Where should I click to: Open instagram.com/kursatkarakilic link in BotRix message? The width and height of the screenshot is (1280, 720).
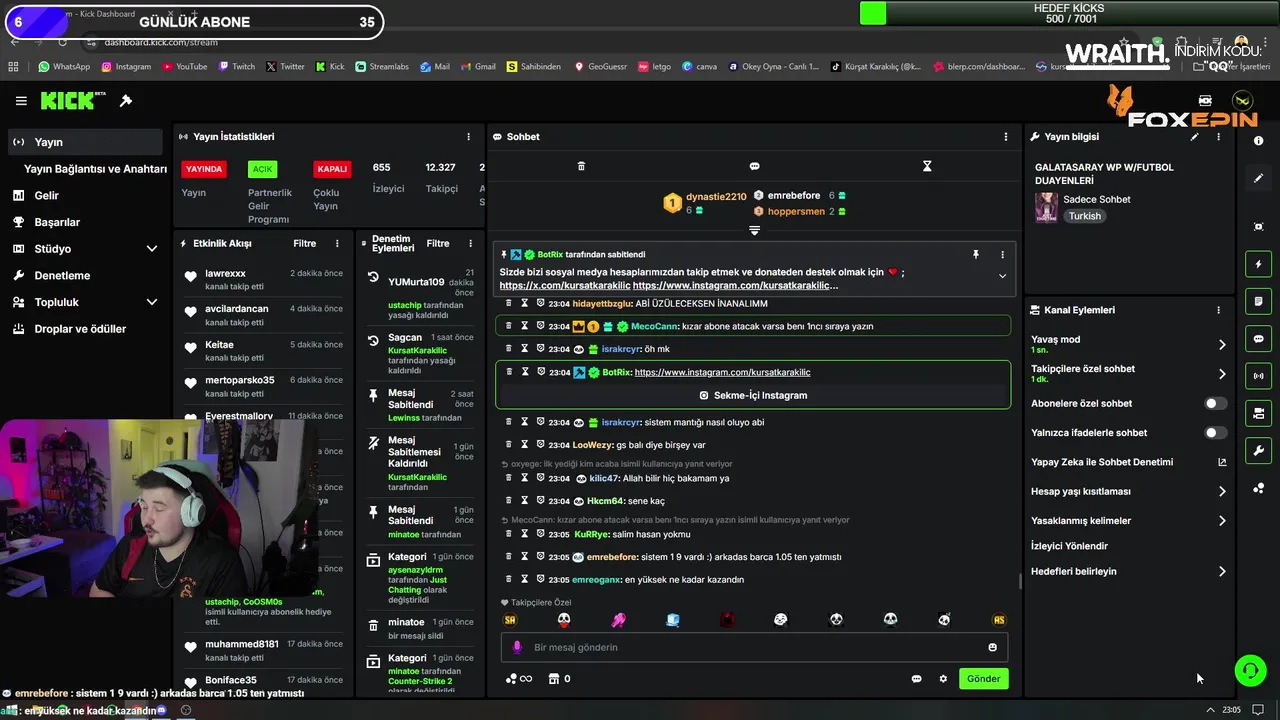click(722, 372)
